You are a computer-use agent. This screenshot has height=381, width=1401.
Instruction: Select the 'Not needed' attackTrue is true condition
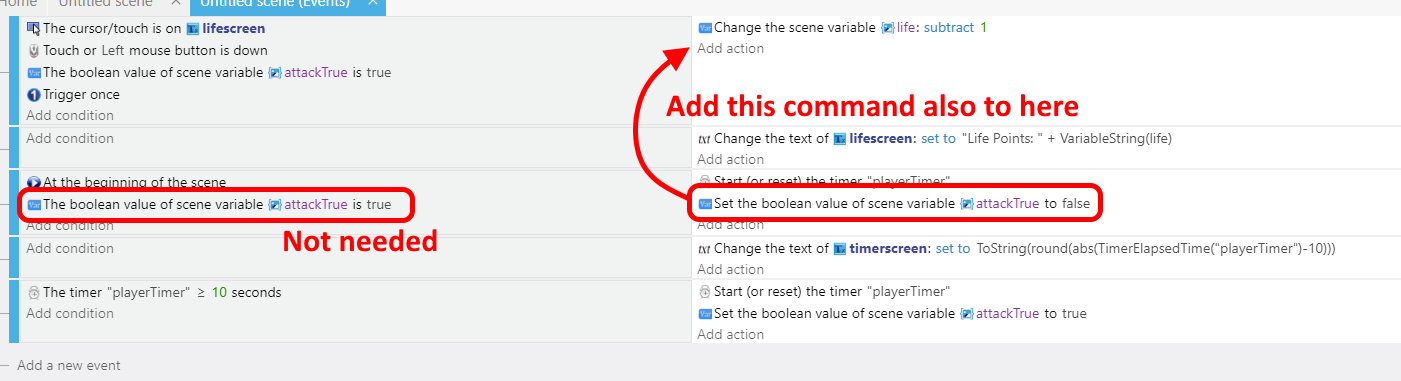tap(209, 204)
